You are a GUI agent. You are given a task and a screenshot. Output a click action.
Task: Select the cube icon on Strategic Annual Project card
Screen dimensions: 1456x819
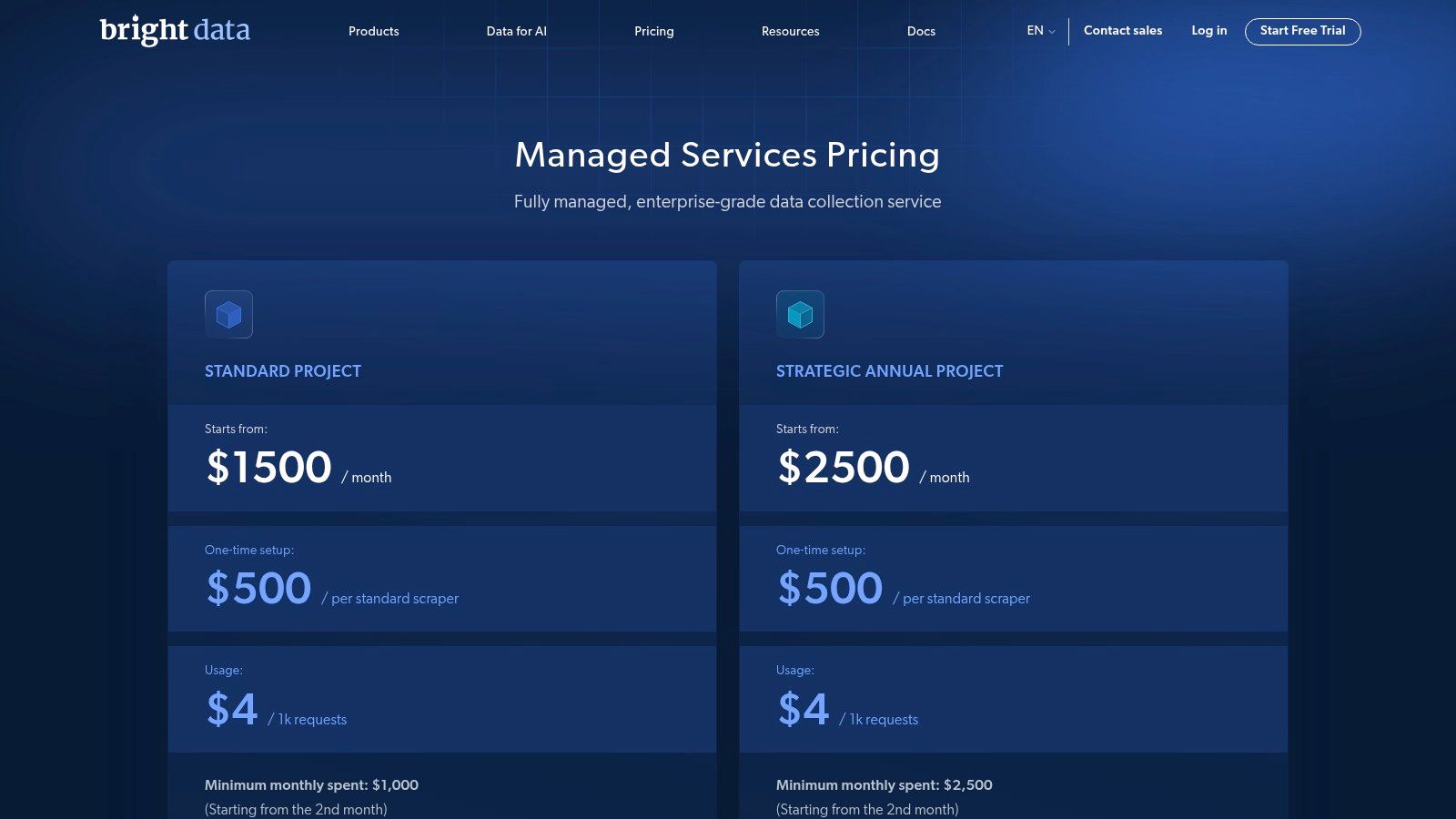(800, 313)
